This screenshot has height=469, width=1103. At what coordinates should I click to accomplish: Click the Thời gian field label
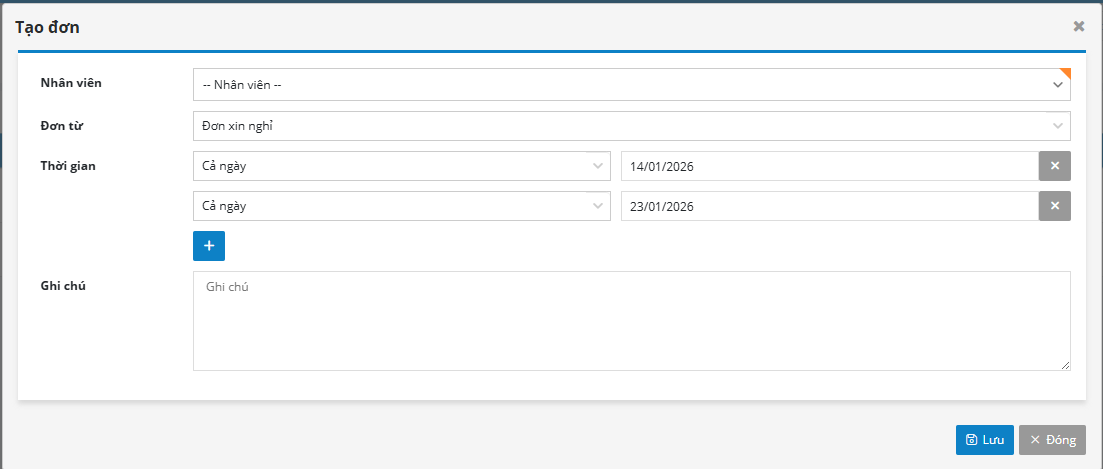(68, 166)
